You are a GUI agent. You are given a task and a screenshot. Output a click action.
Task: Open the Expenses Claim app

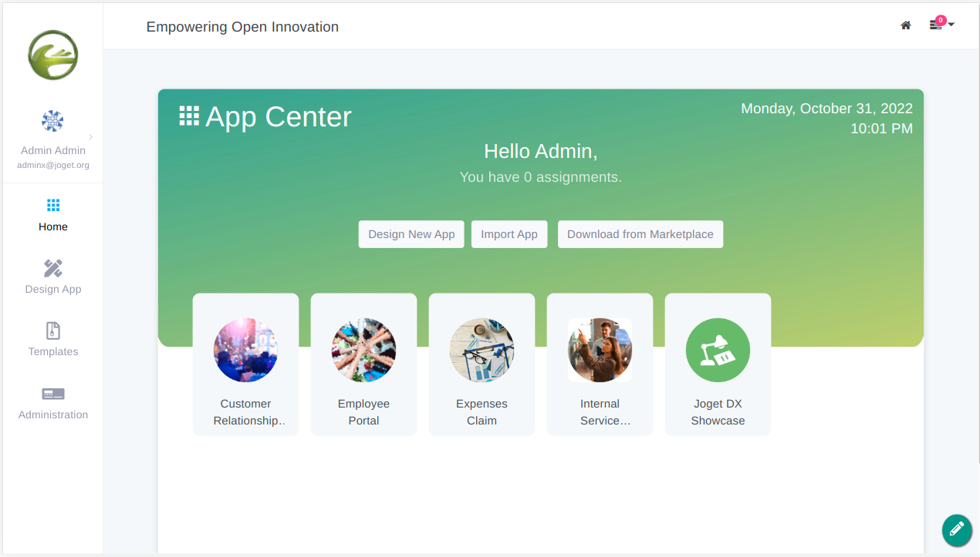482,364
